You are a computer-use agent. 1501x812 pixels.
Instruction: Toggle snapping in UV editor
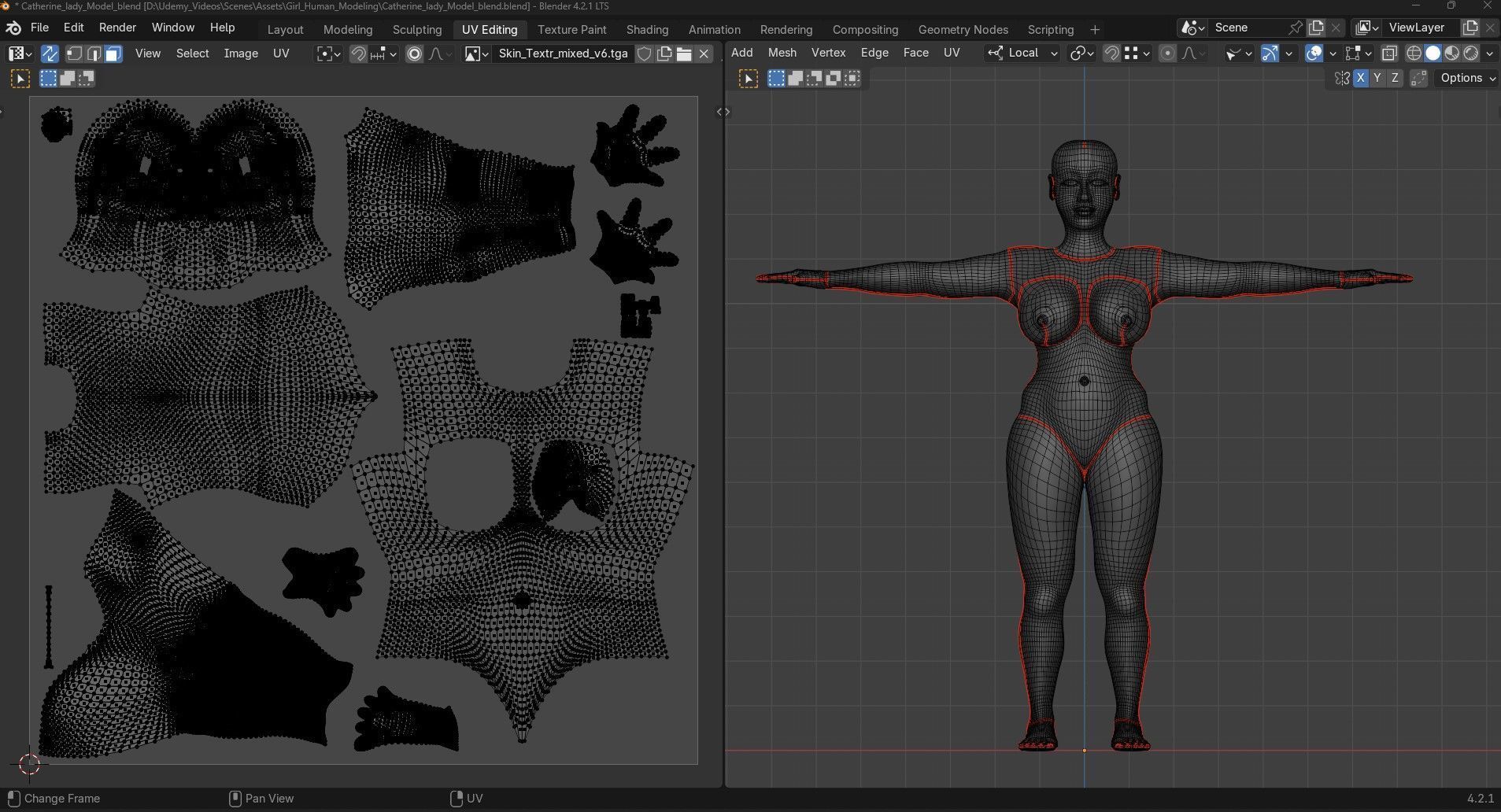coord(358,54)
